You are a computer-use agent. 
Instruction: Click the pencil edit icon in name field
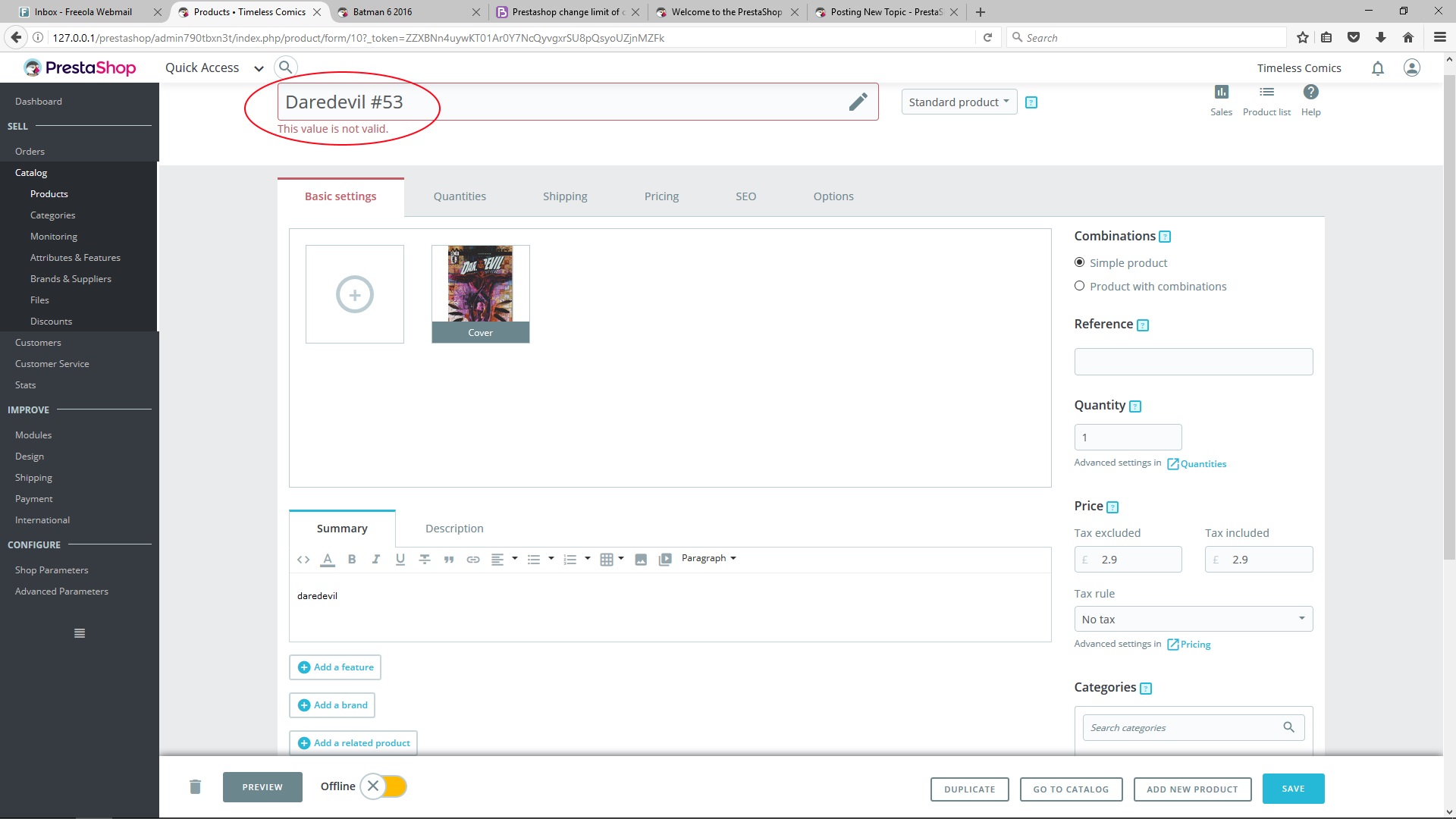click(858, 102)
